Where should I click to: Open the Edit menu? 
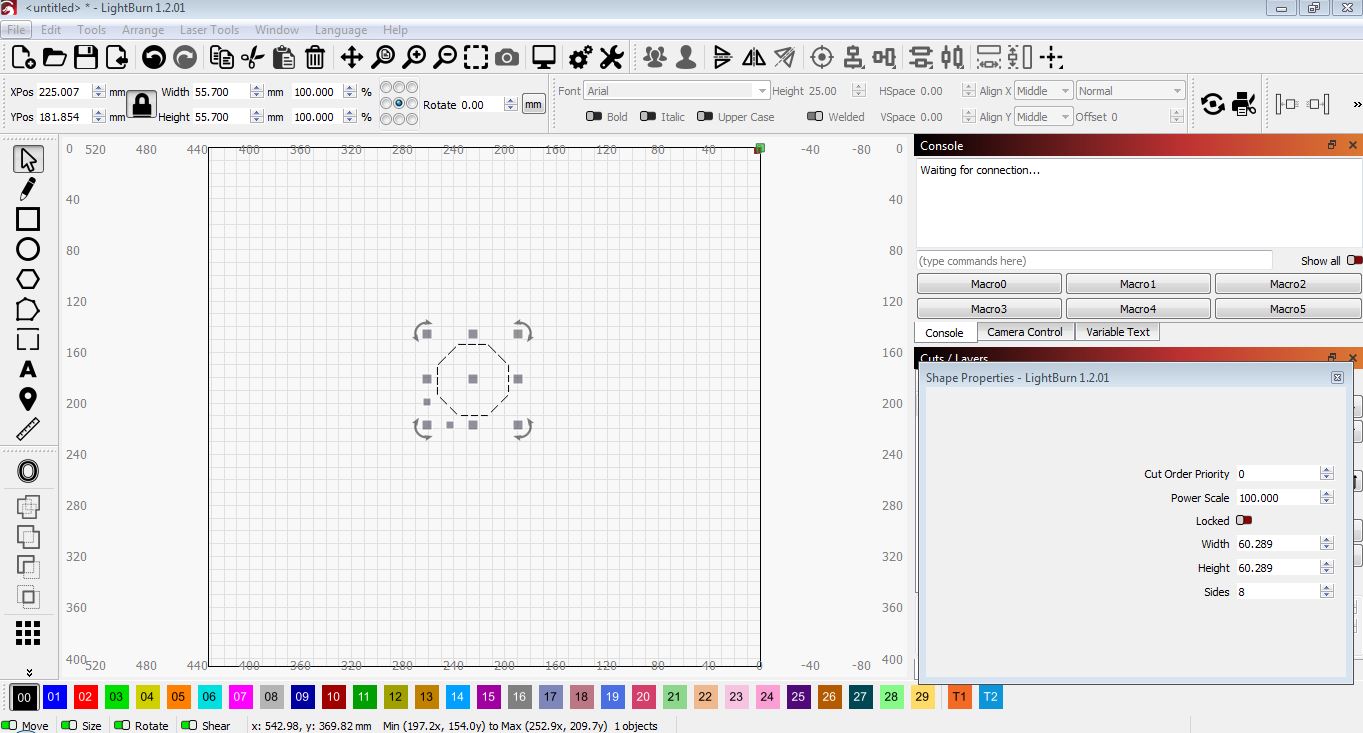tap(51, 30)
